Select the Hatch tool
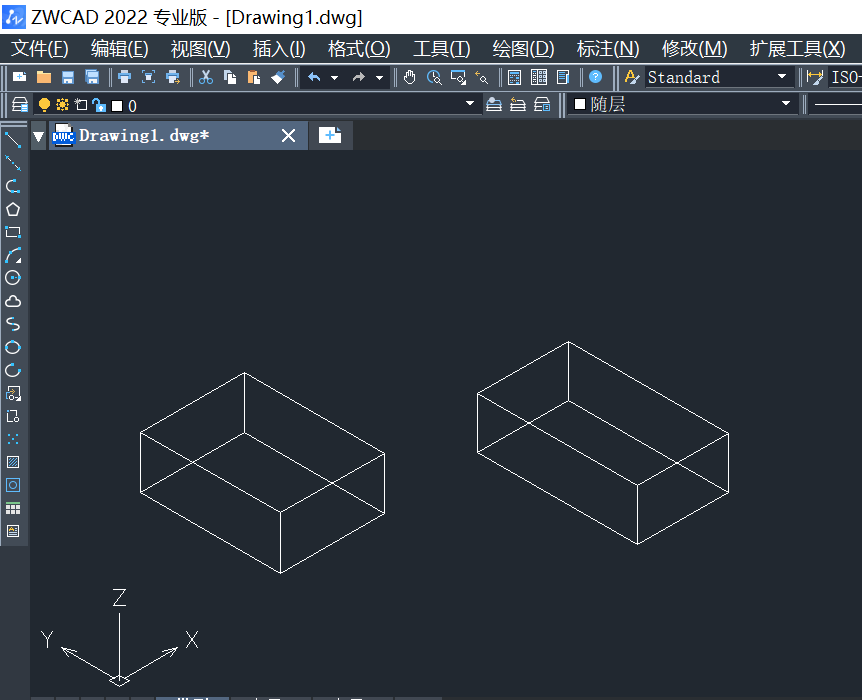Image resolution: width=862 pixels, height=700 pixels. tap(13, 462)
